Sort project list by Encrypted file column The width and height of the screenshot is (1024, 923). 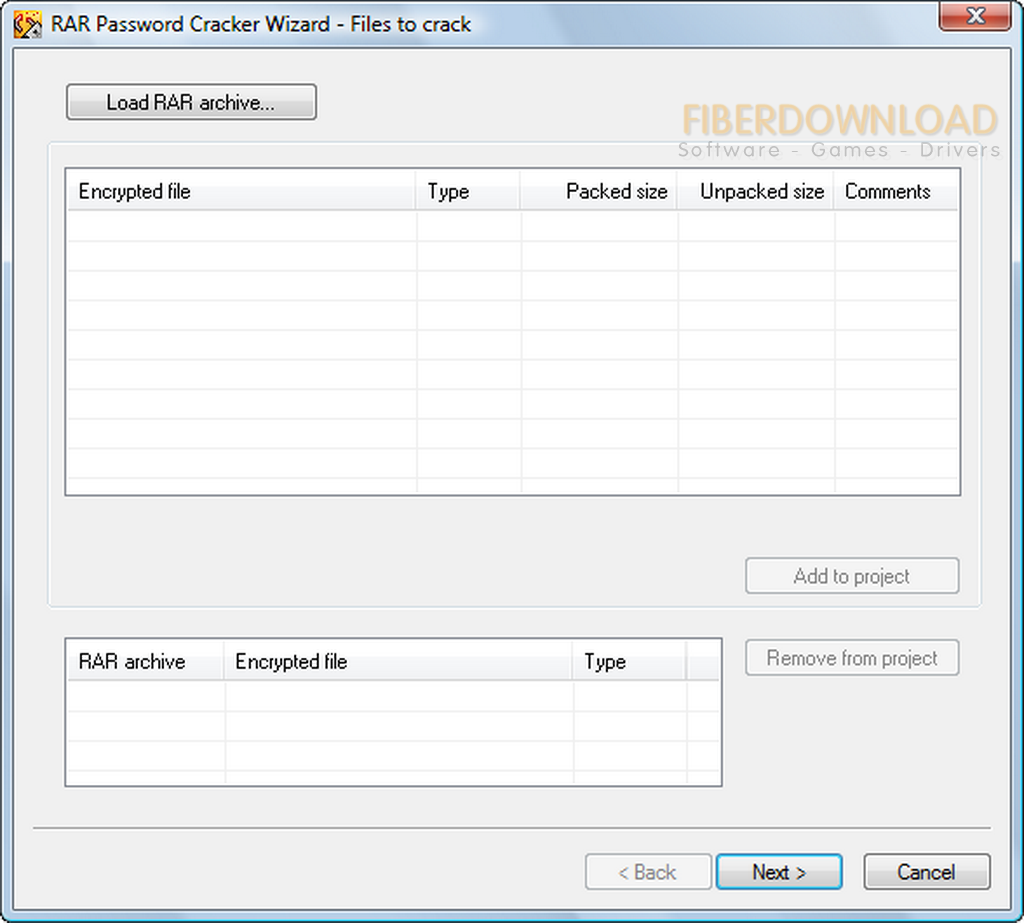[x=398, y=662]
